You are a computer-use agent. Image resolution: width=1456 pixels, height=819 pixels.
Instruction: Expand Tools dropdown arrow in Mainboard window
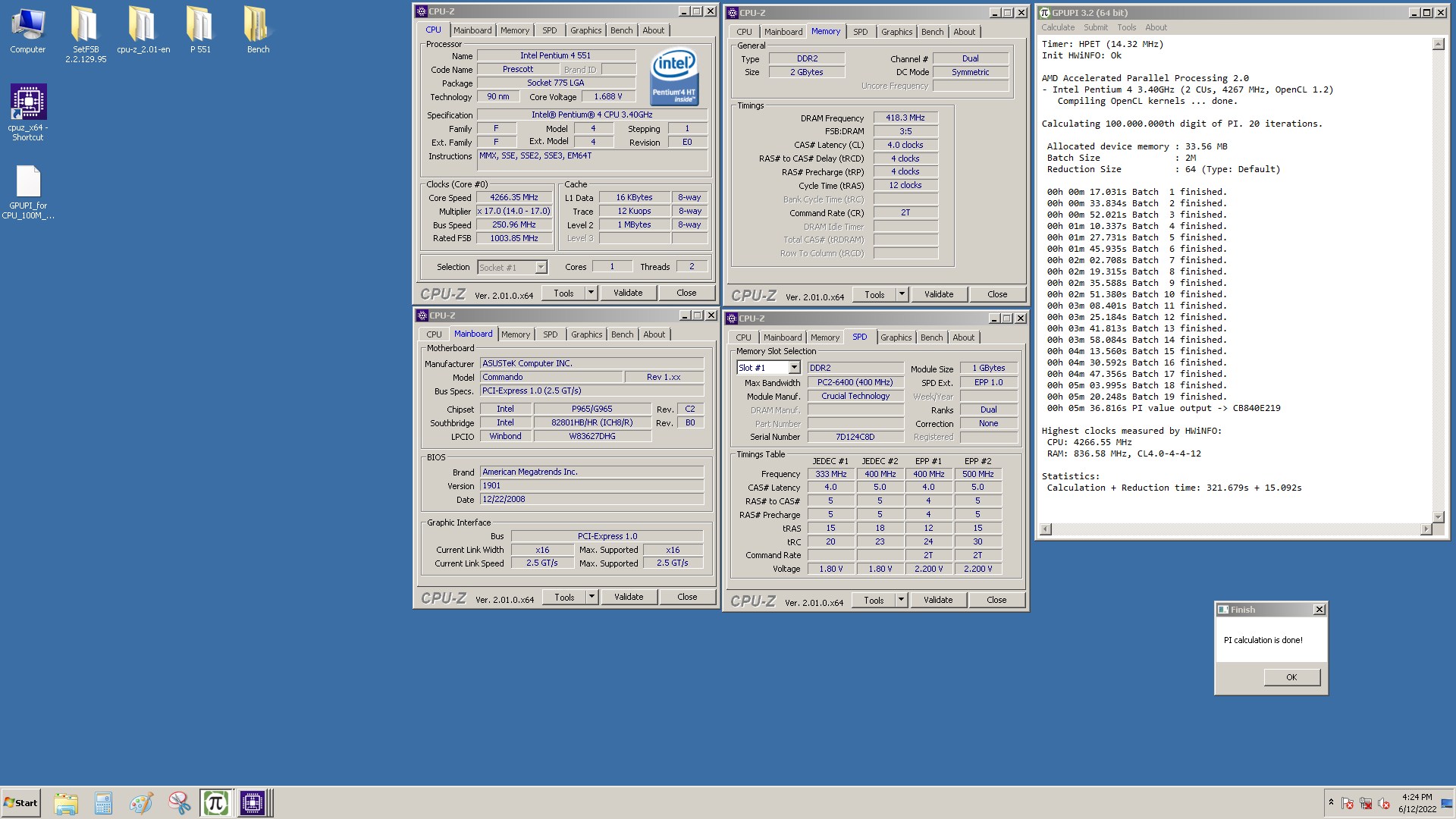(x=591, y=597)
